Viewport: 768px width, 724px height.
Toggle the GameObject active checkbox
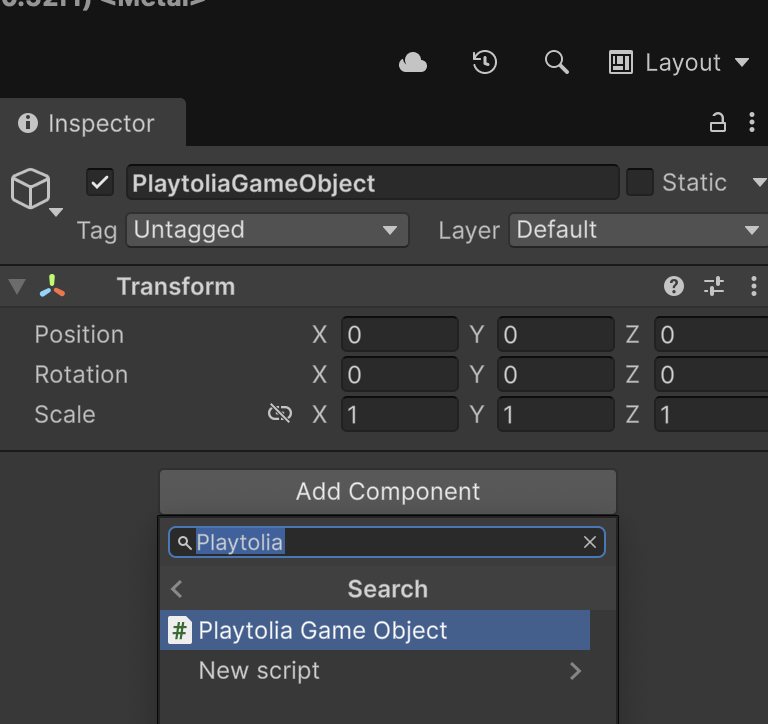pyautogui.click(x=100, y=182)
